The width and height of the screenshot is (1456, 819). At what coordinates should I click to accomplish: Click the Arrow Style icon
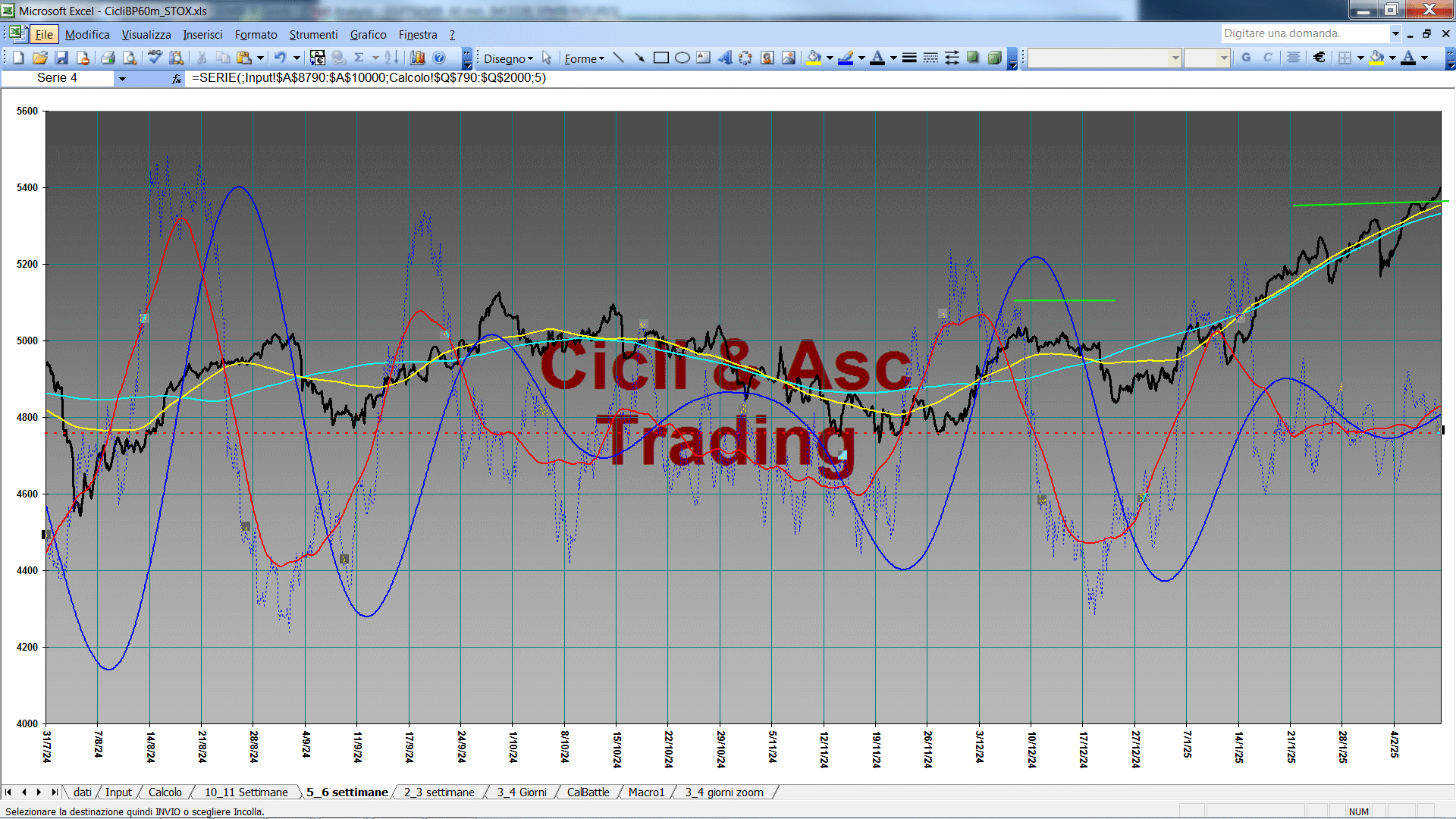pos(952,58)
